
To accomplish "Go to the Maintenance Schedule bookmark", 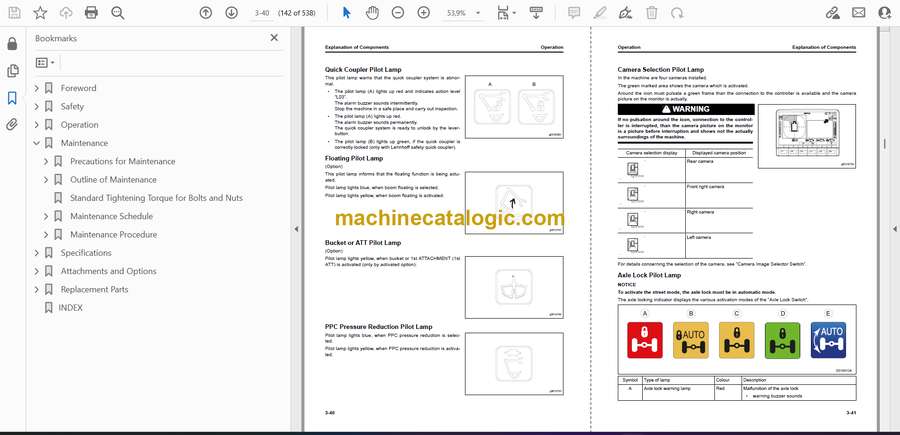I will [111, 216].
